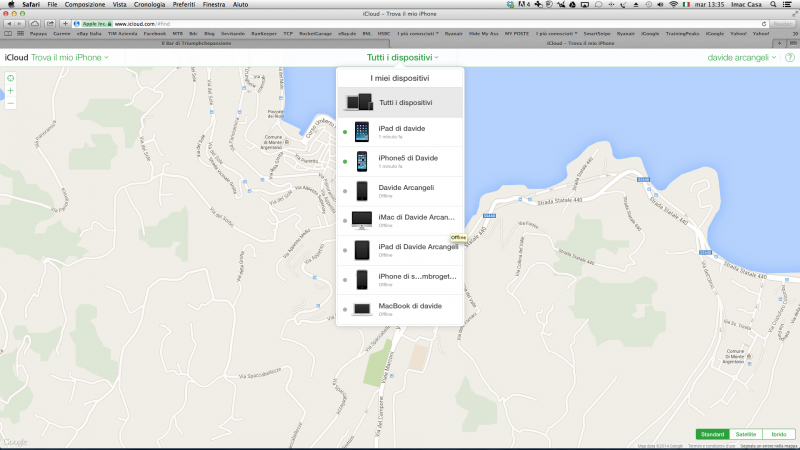Add bookmark with the plus toolbar button
This screenshot has height=450, width=800.
[x=65, y=24]
